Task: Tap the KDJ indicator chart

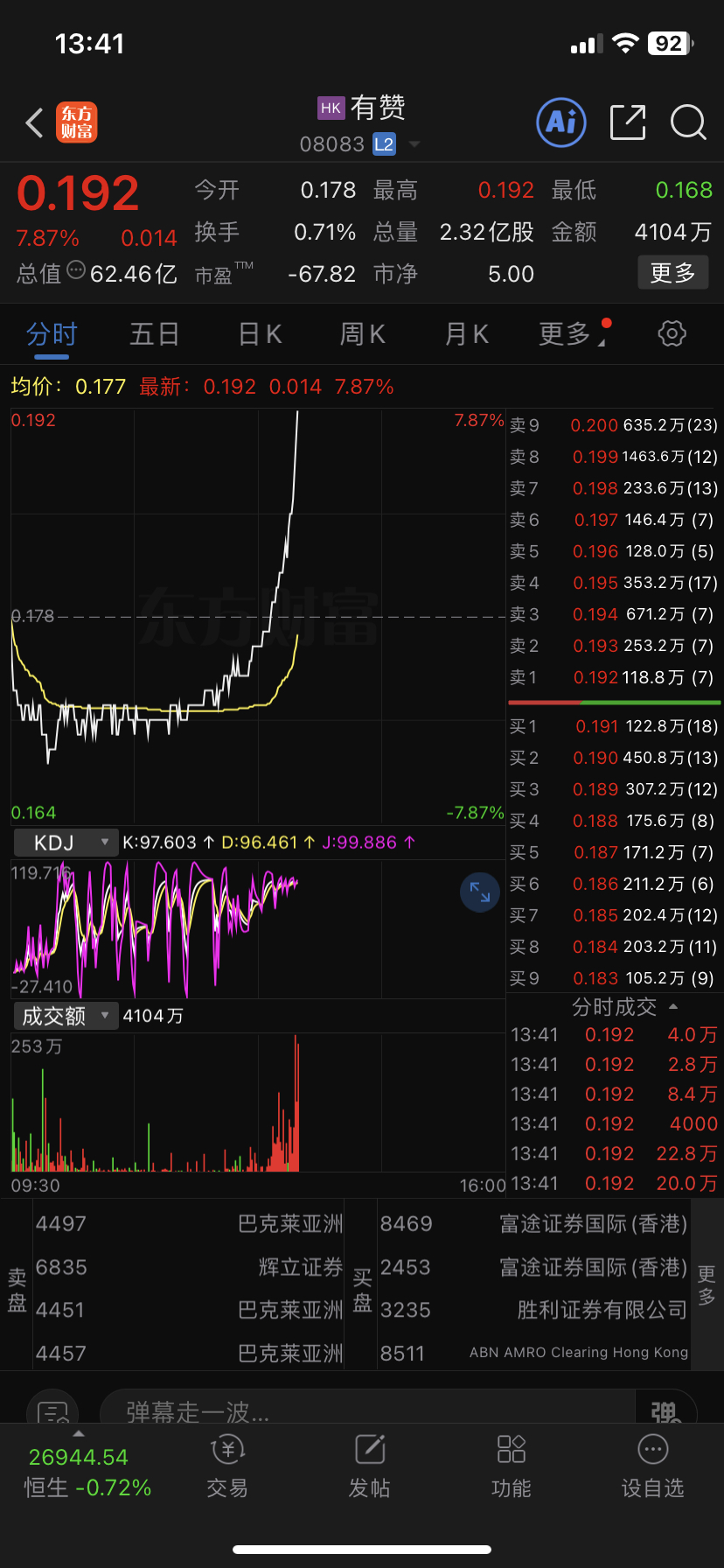Action: point(258,929)
